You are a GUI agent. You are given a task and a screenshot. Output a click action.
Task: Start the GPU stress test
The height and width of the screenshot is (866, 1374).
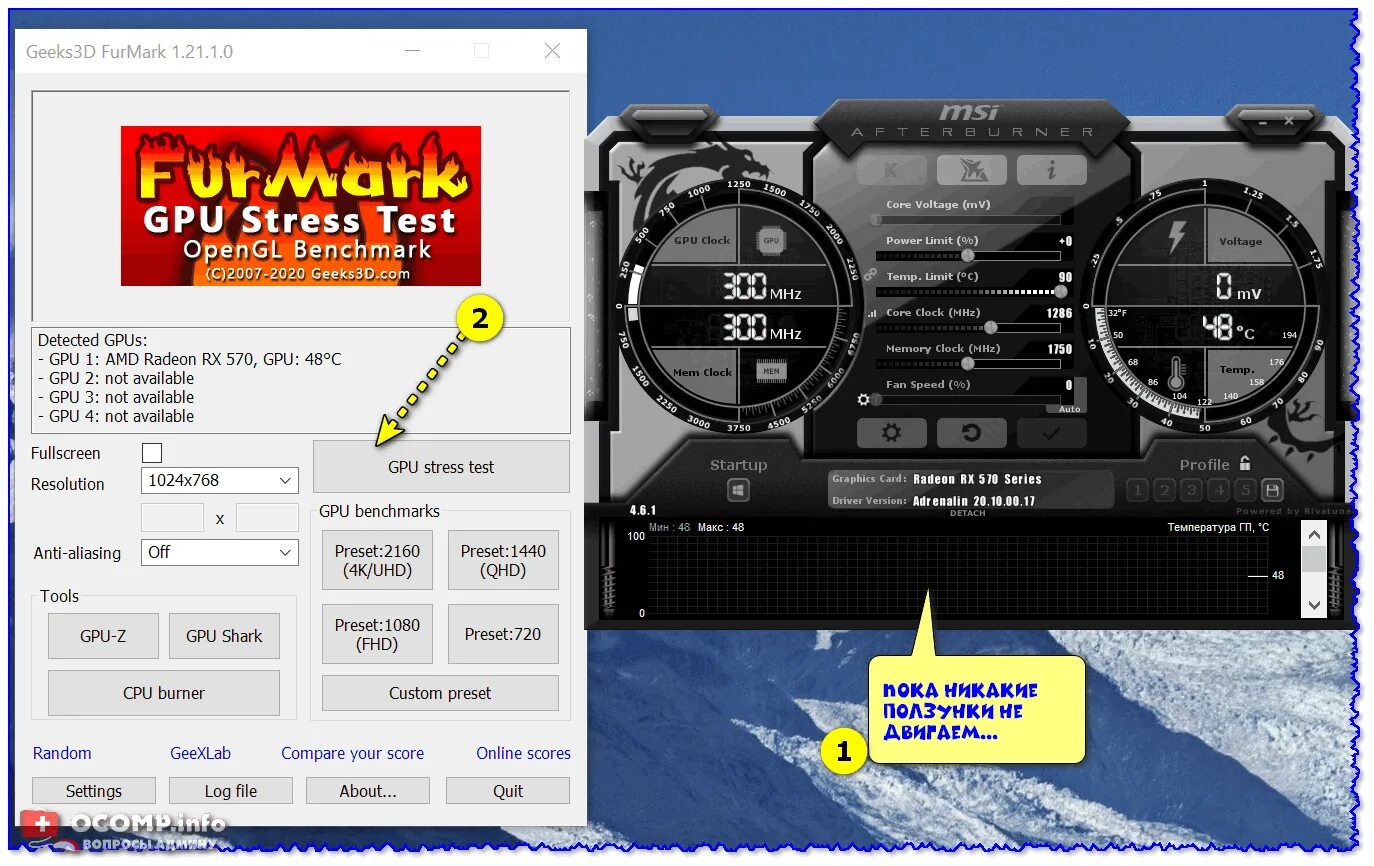[x=441, y=467]
